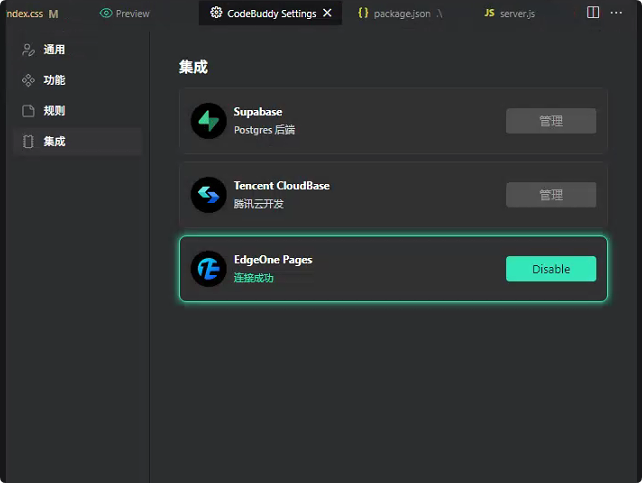Switch to the server.js tab
The width and height of the screenshot is (642, 483).
point(509,14)
